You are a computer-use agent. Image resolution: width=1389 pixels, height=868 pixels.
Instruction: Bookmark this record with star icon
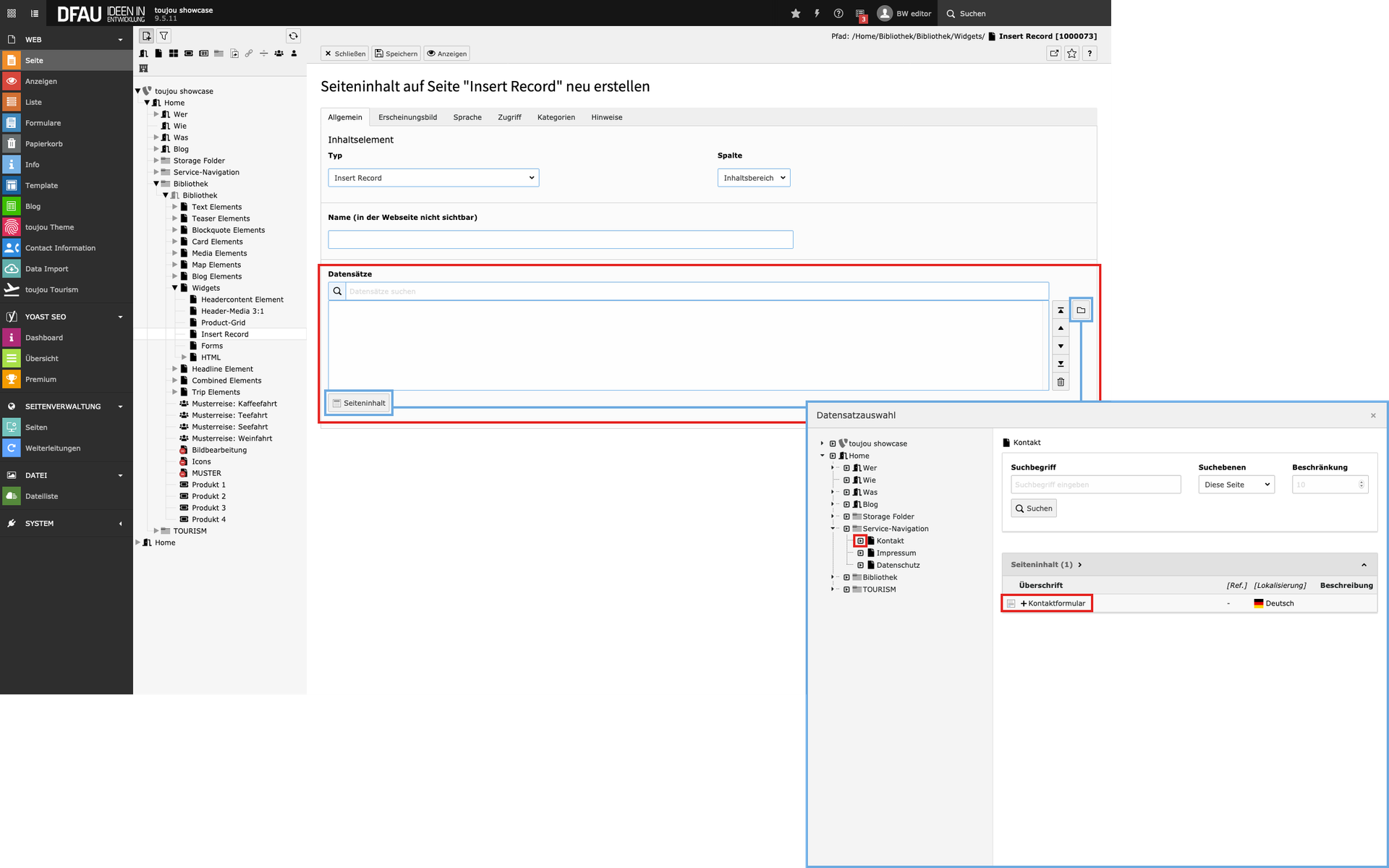[x=1071, y=53]
